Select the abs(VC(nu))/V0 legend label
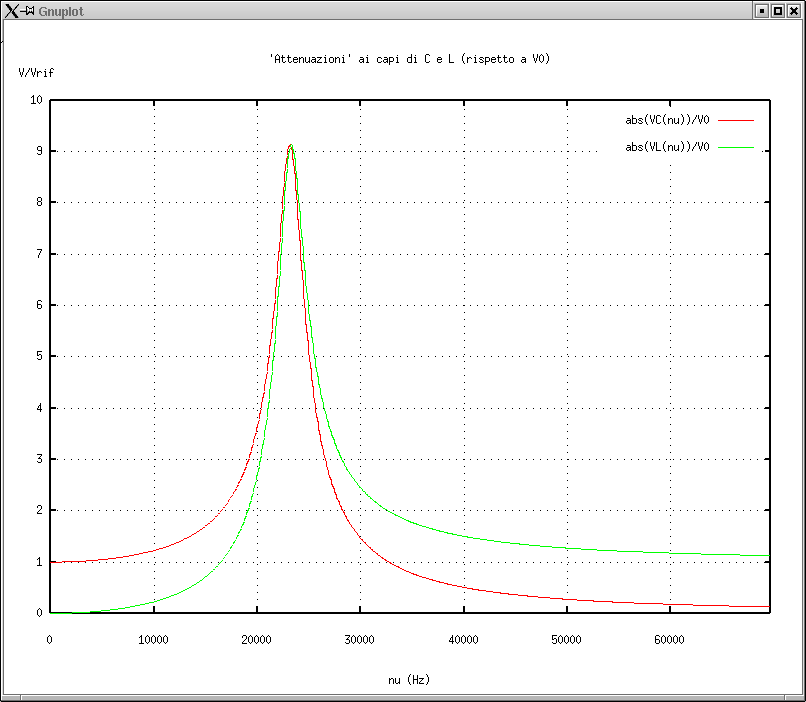The height and width of the screenshot is (702, 806). 667,120
